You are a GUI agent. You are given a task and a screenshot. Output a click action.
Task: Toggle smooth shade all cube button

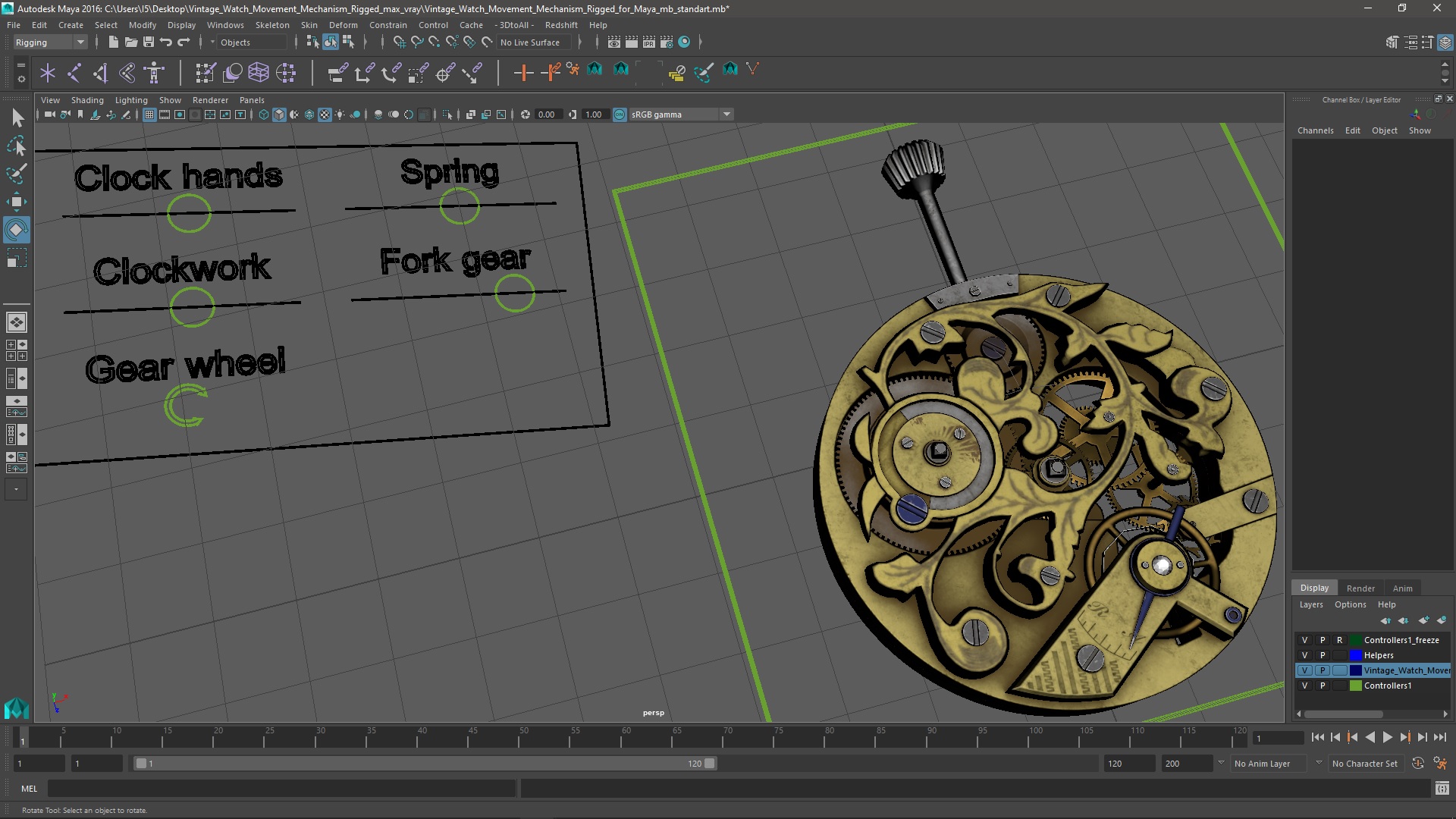(279, 115)
